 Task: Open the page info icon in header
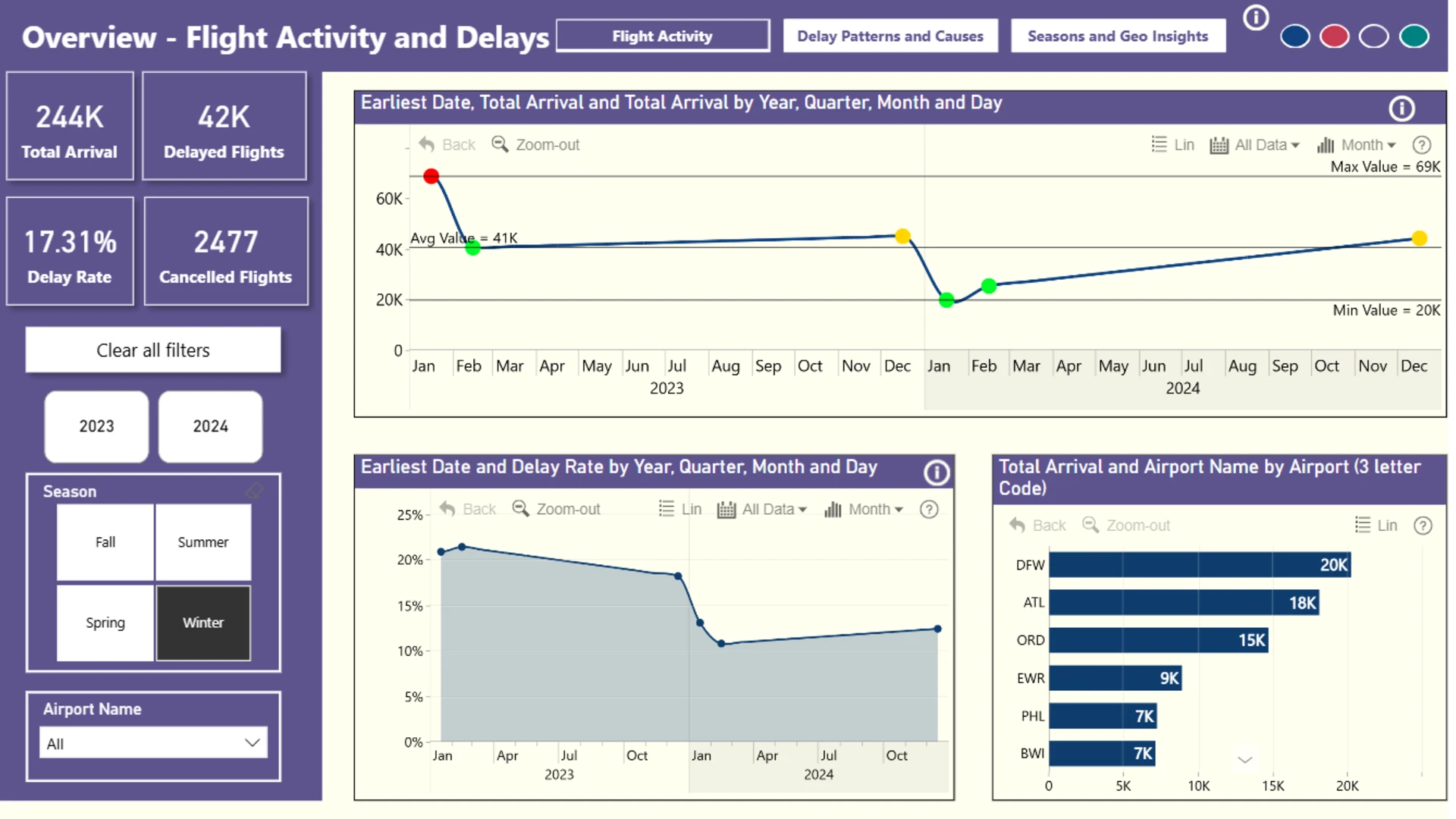1256,17
